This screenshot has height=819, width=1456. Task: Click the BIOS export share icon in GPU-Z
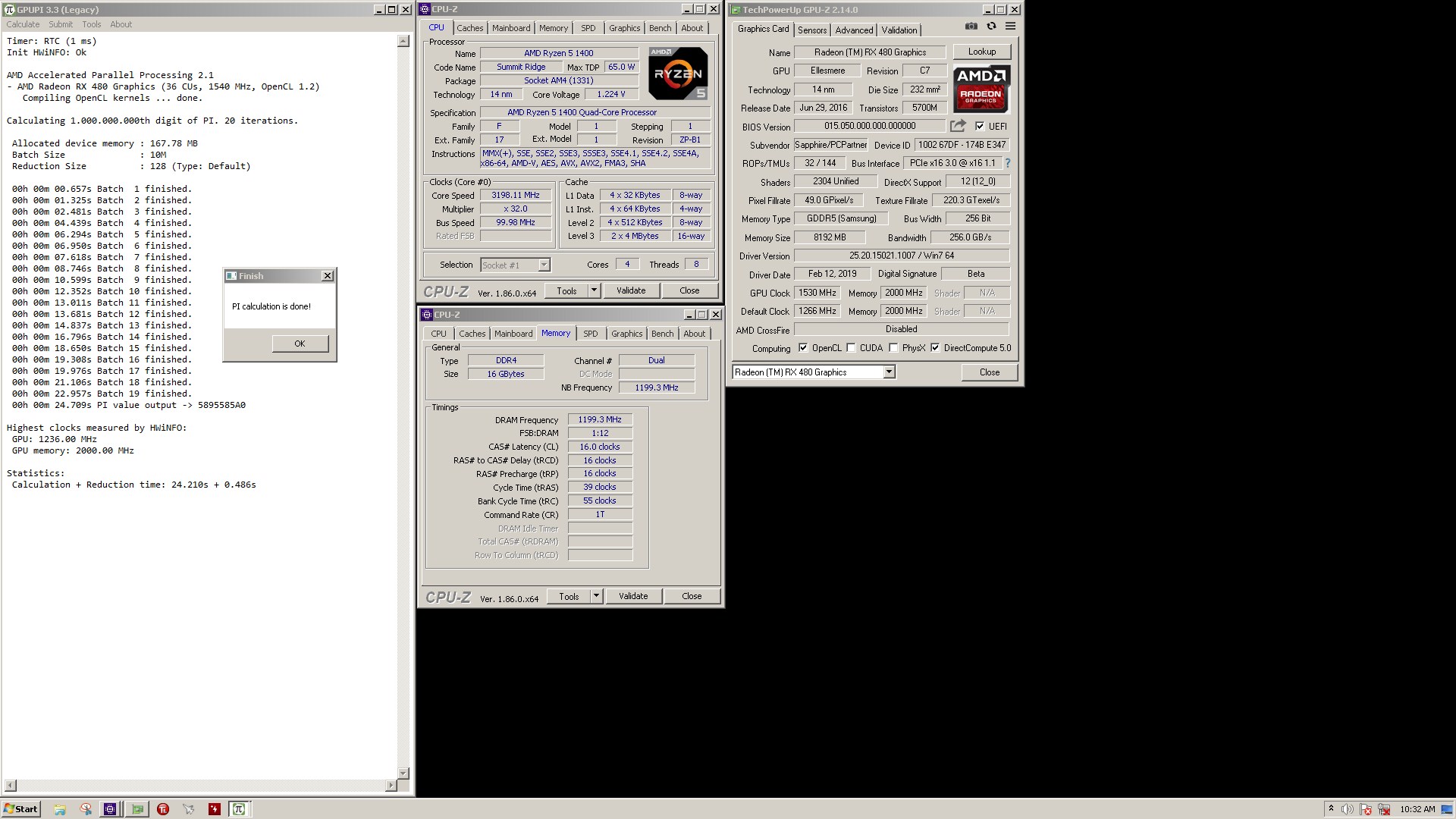959,126
